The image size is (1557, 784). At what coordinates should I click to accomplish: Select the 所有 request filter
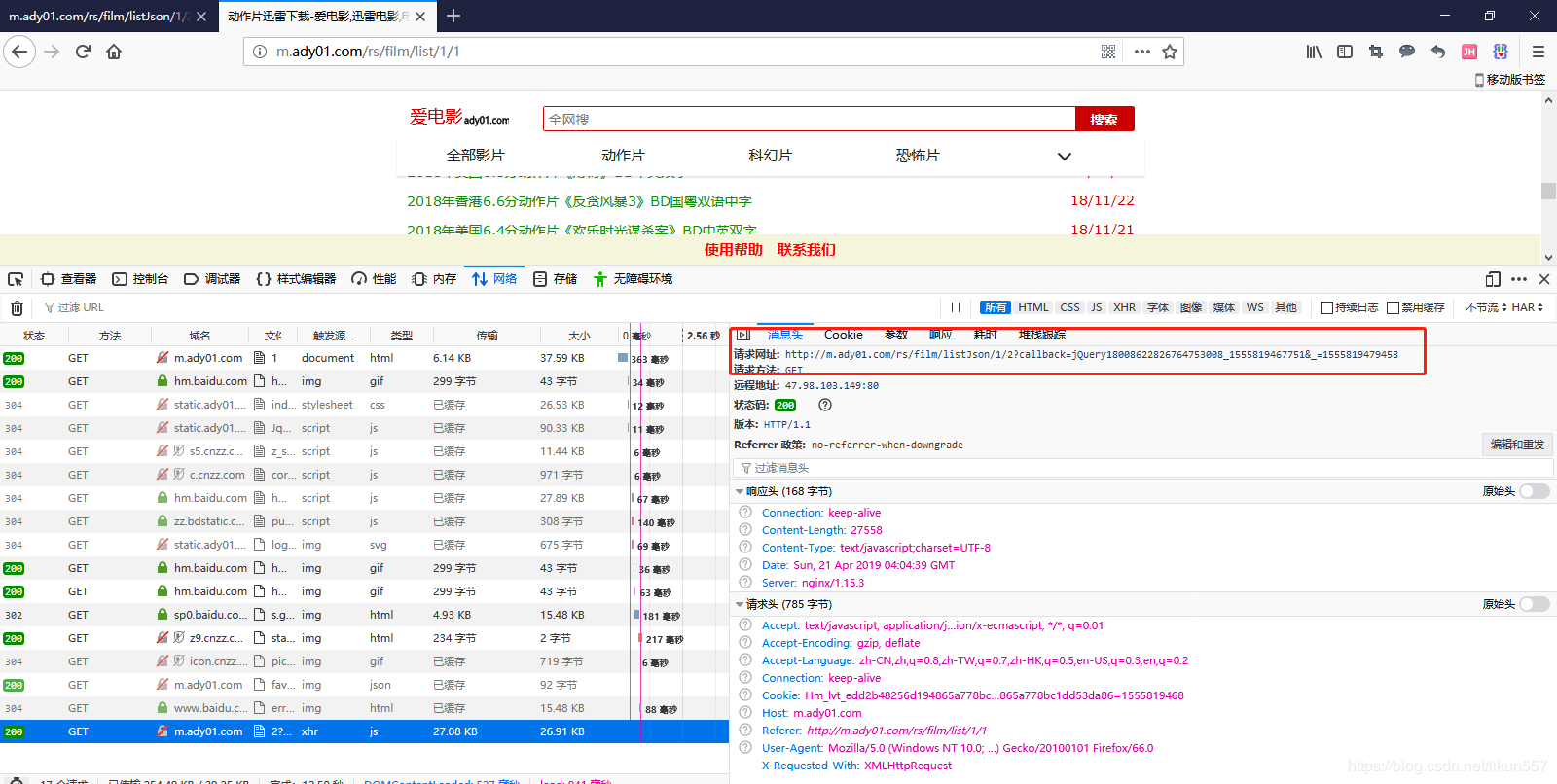(996, 307)
